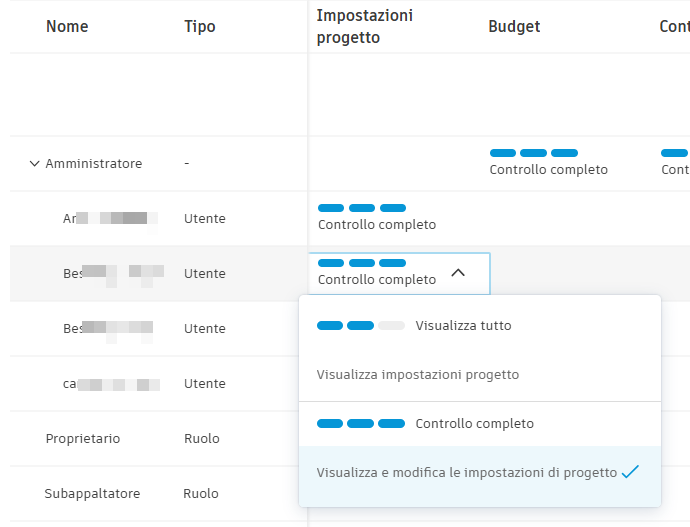Close the open Controllo completo dropdown arrow

point(458,273)
